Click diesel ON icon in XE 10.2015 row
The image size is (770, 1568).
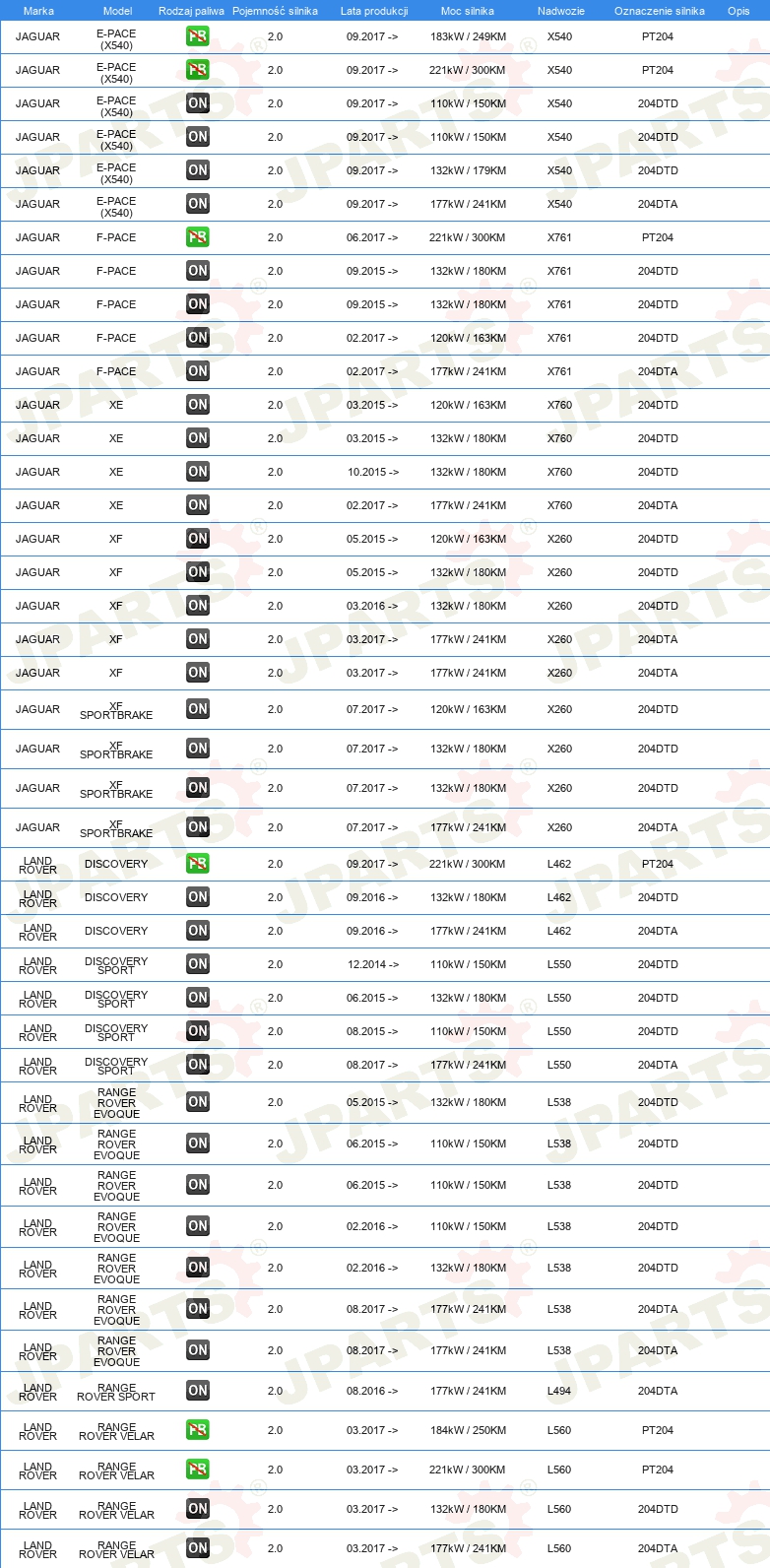tap(198, 472)
